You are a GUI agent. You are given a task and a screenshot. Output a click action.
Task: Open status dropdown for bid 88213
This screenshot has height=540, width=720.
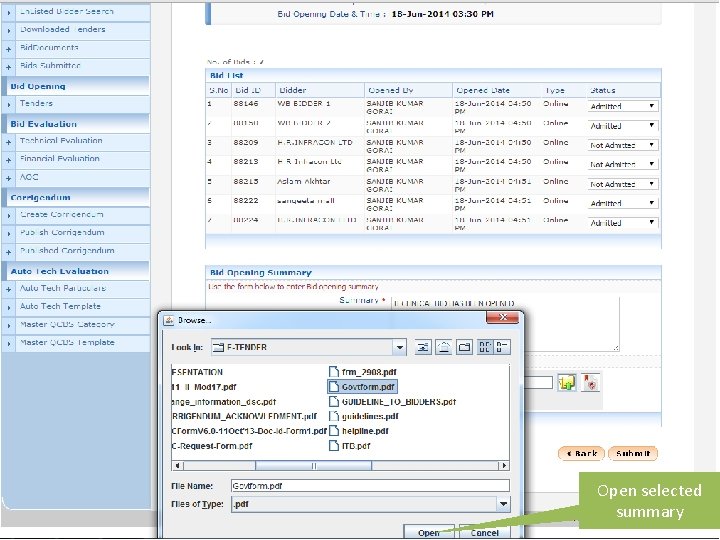(x=623, y=164)
